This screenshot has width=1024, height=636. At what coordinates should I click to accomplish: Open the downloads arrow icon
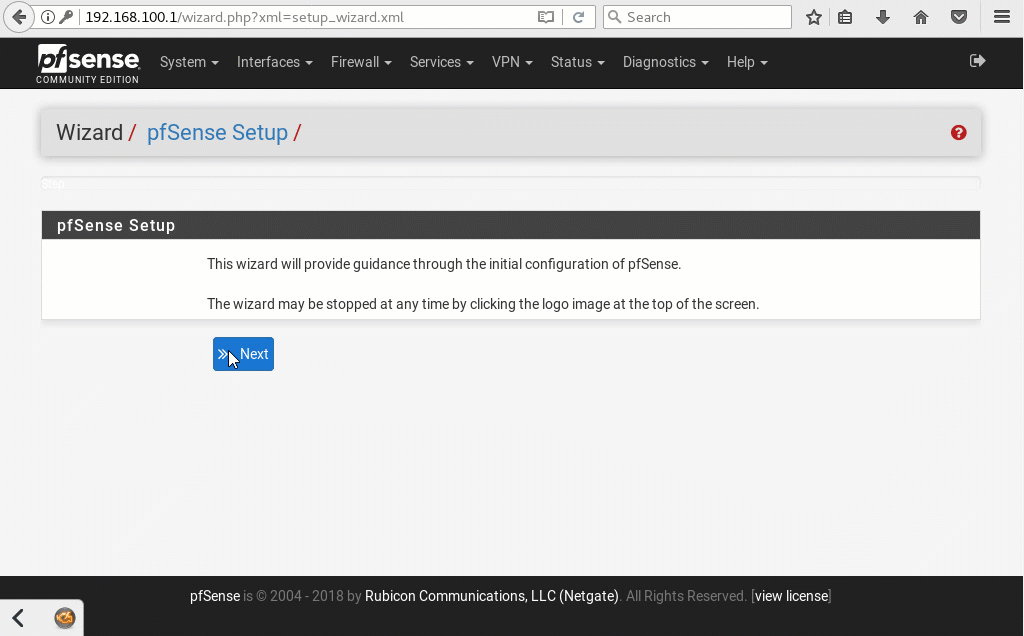[883, 17]
